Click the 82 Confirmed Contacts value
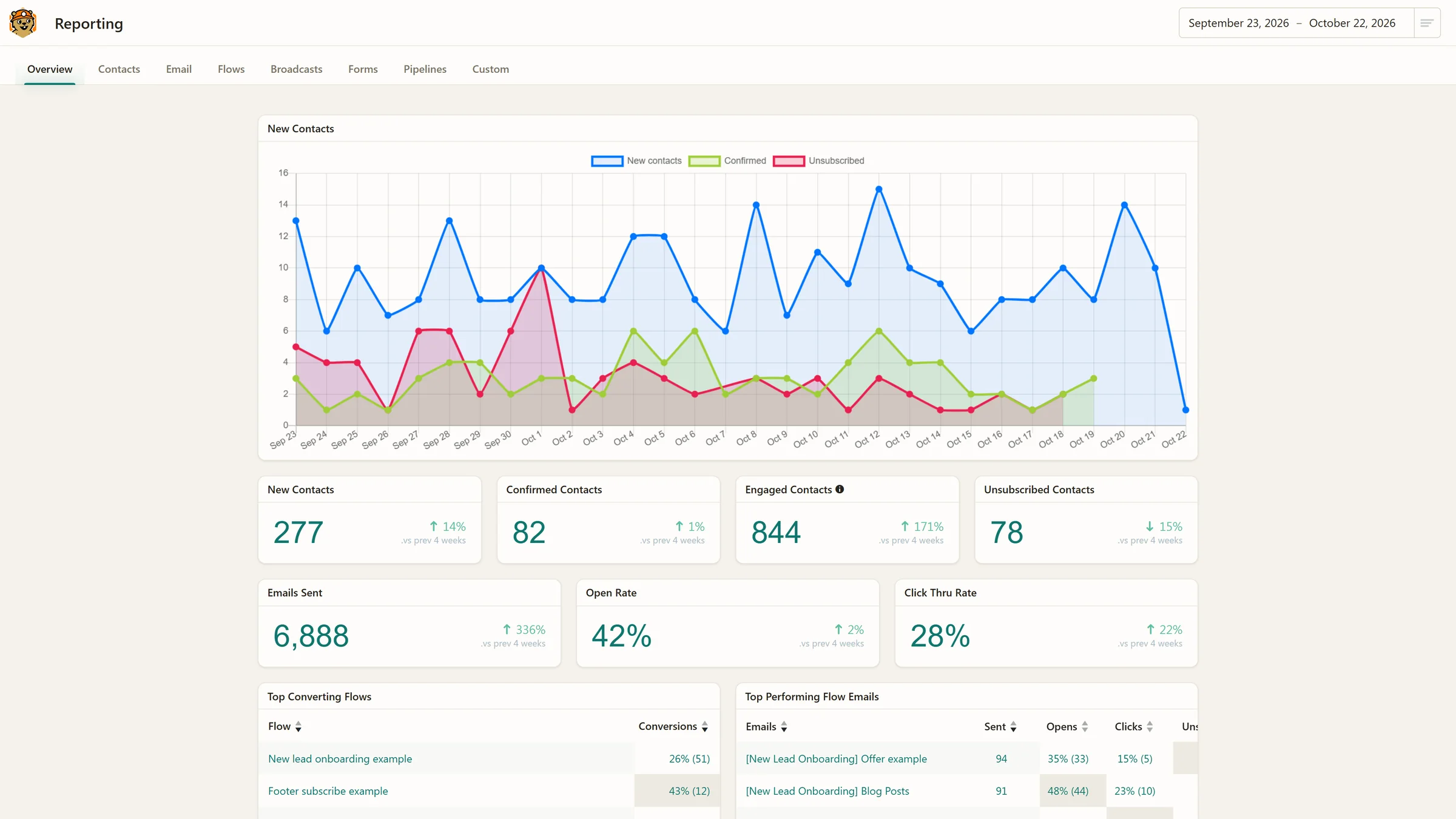1456x819 pixels. click(x=529, y=533)
